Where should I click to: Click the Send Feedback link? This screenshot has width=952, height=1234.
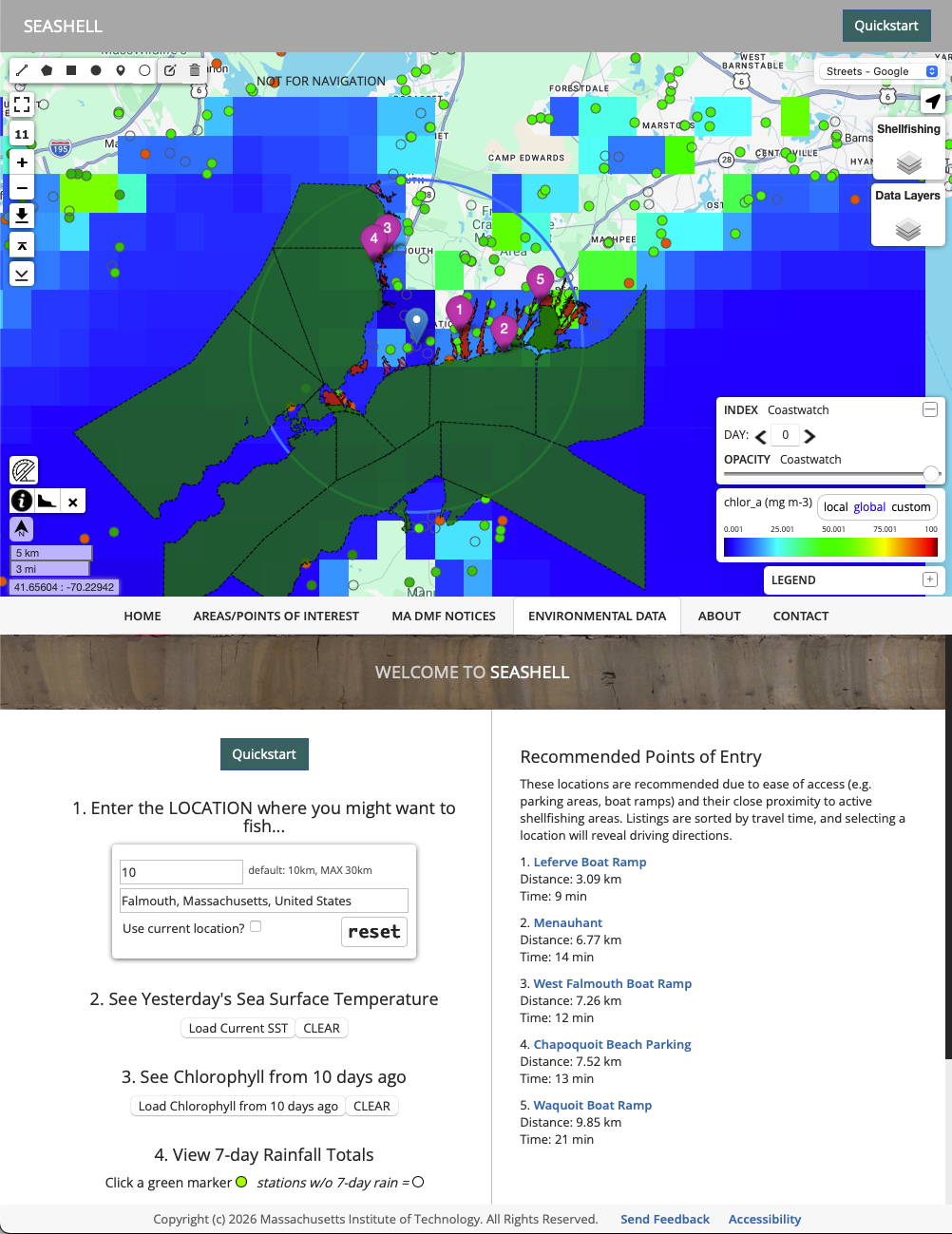pyautogui.click(x=665, y=1219)
